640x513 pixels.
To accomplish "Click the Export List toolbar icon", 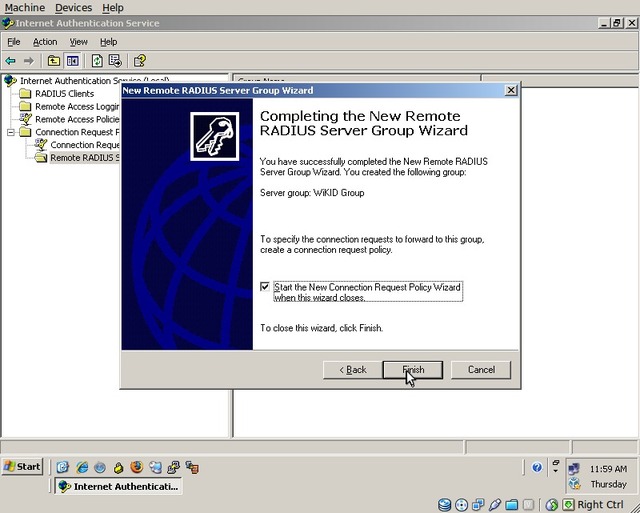I will (x=115, y=61).
